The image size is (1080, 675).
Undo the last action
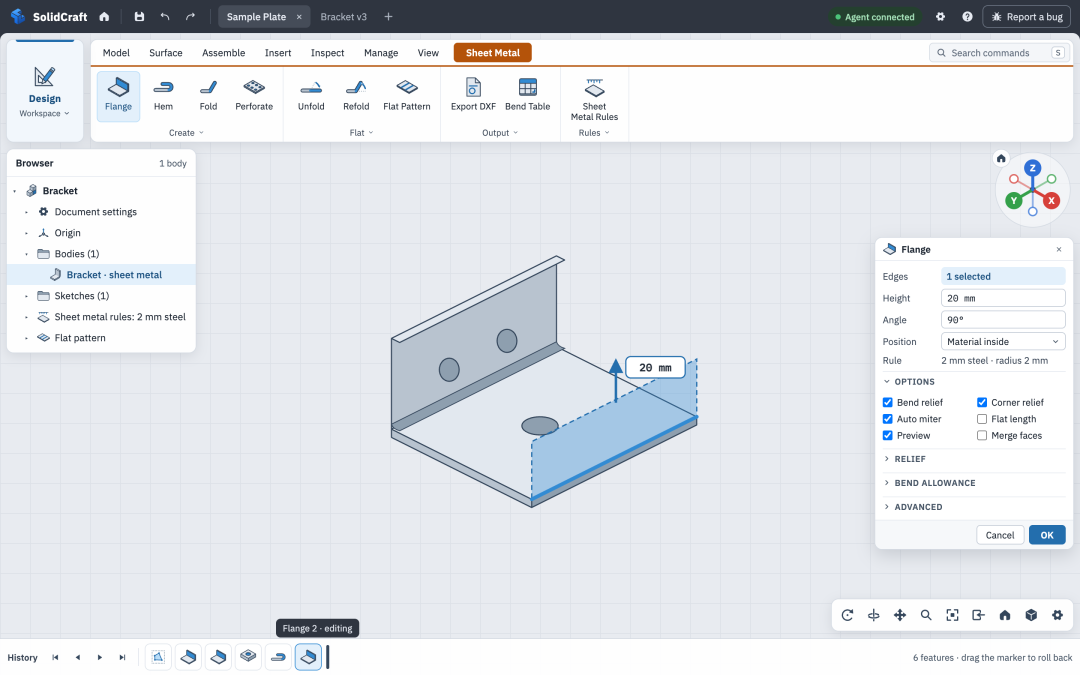(165, 17)
